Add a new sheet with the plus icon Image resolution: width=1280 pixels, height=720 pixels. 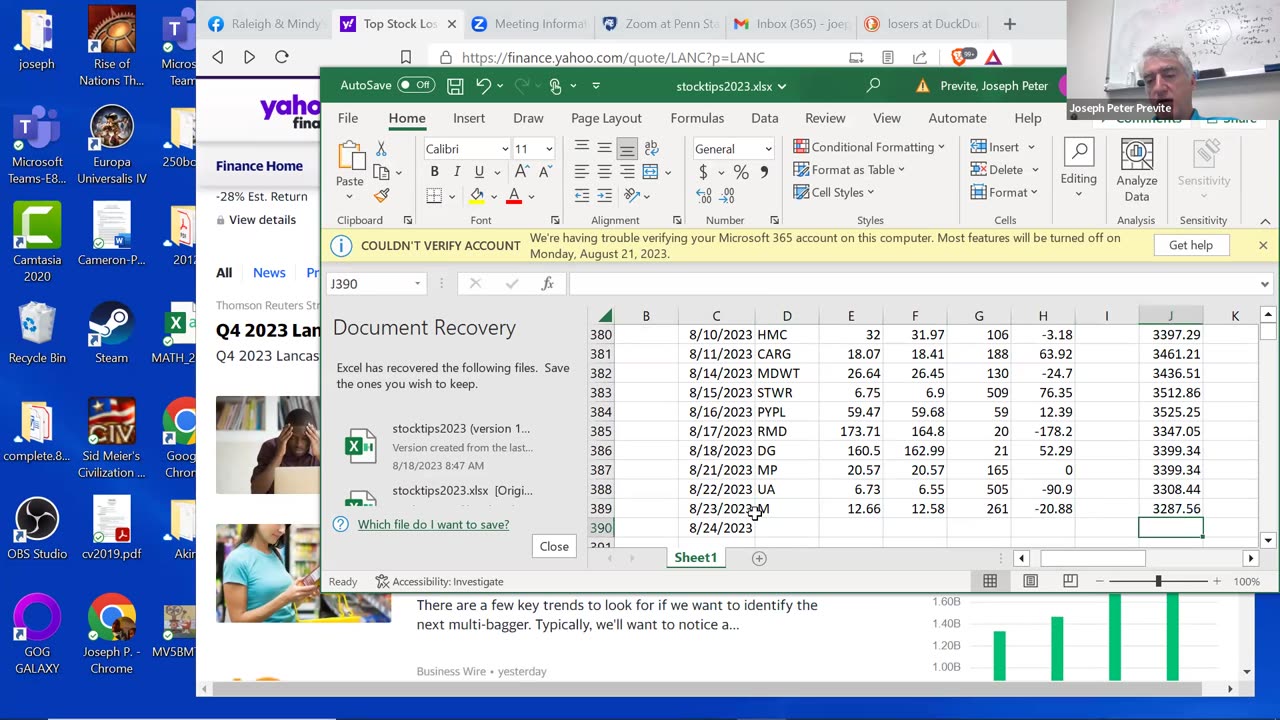tap(759, 558)
